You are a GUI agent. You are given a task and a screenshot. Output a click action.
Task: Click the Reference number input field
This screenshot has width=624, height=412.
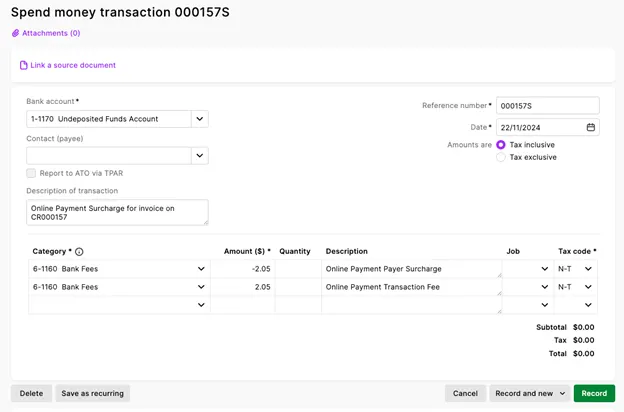click(548, 106)
